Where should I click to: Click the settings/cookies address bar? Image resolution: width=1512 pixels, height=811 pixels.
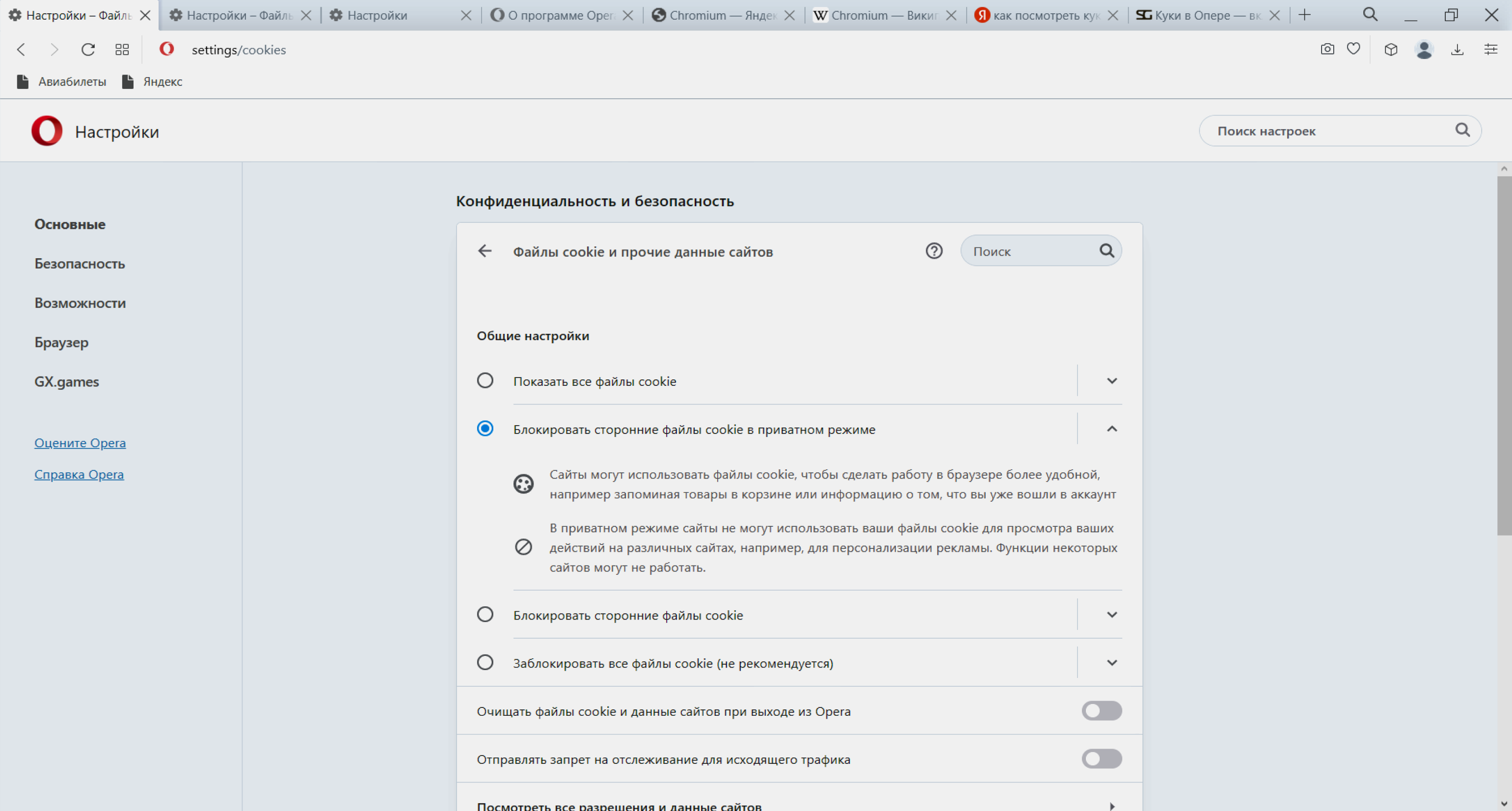[239, 50]
